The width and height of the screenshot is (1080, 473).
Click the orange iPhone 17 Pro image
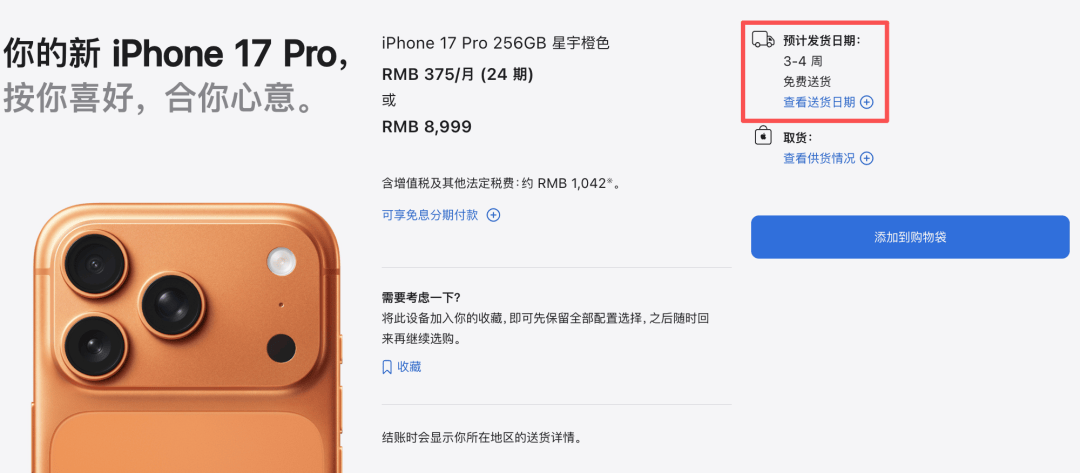pos(187,338)
